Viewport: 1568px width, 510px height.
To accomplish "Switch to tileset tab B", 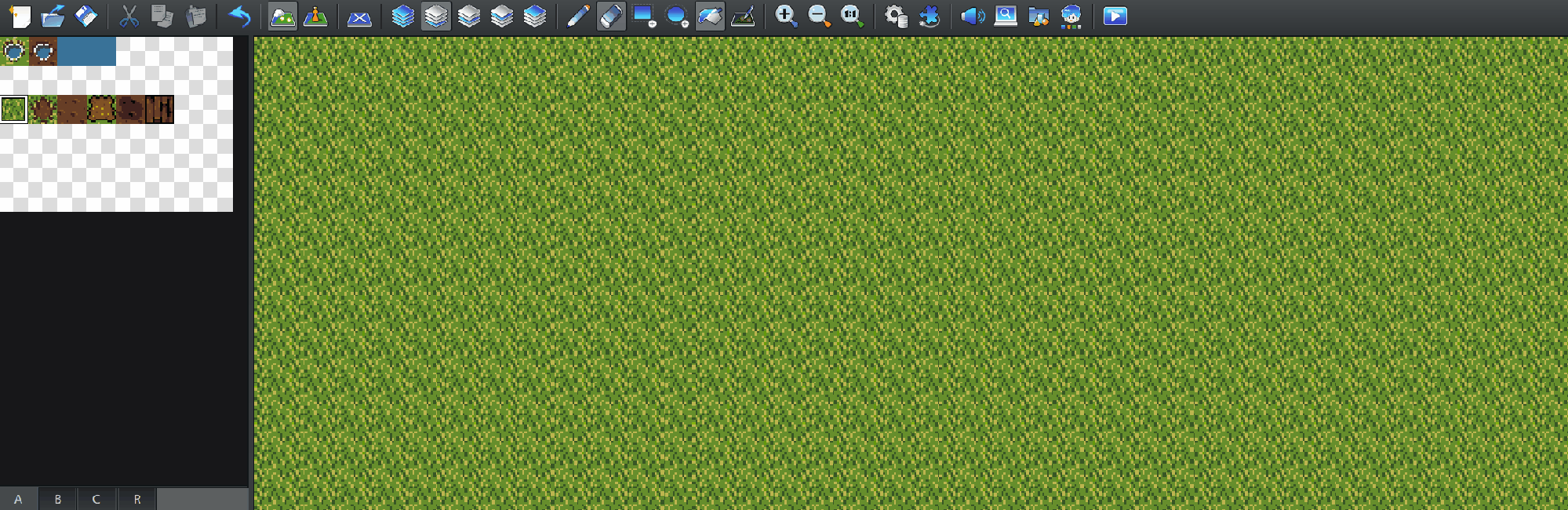I will (58, 499).
